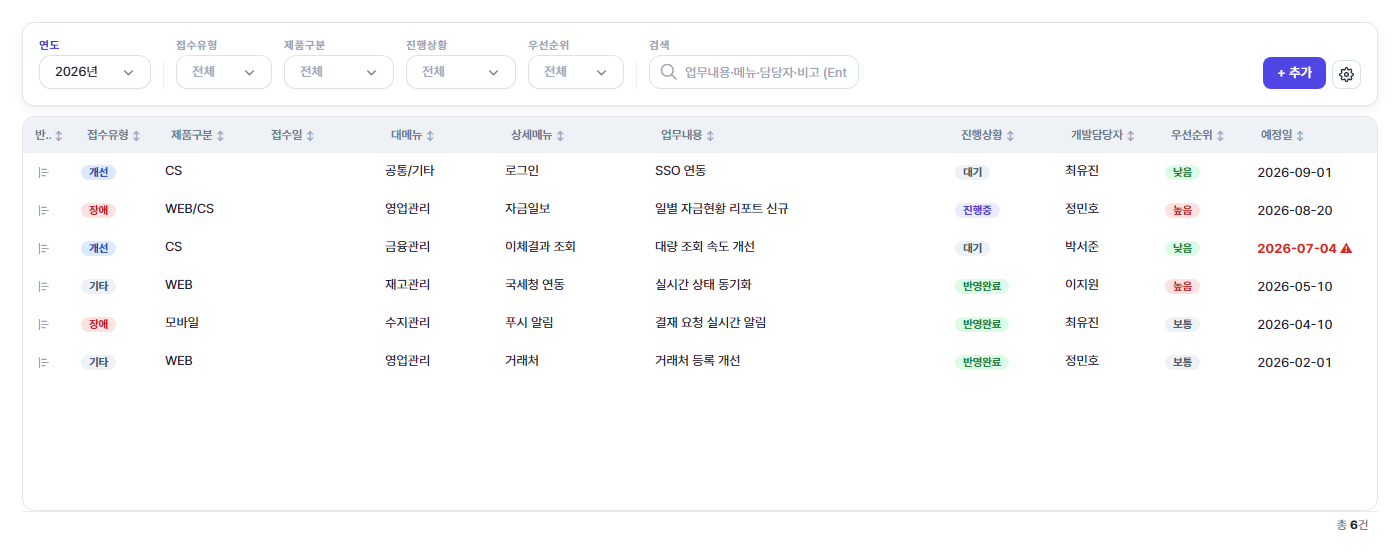
Task: Click the 금융관리 menu cell
Action: (408, 247)
